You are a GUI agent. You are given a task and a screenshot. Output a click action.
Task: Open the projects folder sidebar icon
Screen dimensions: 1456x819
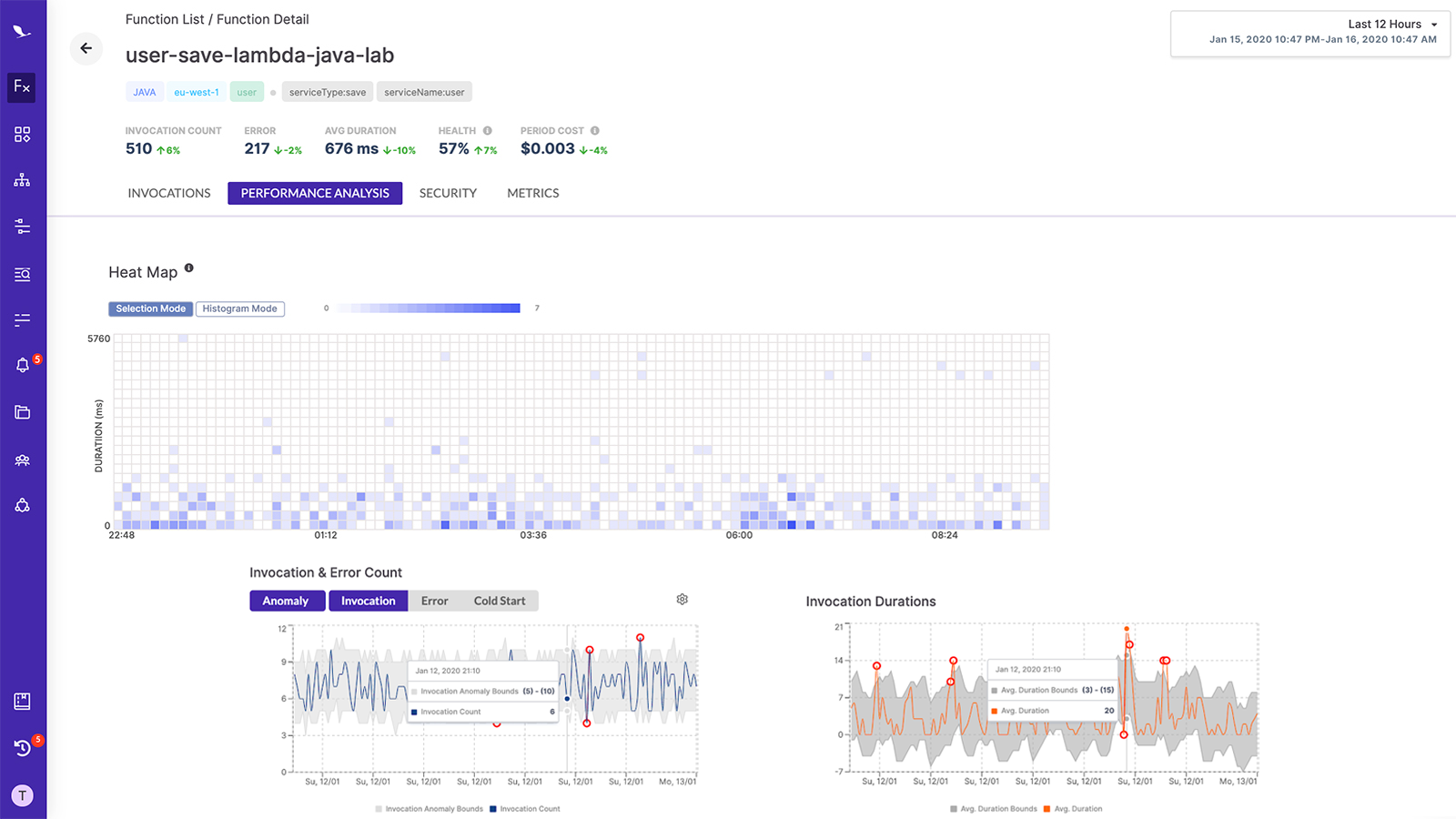click(x=22, y=412)
